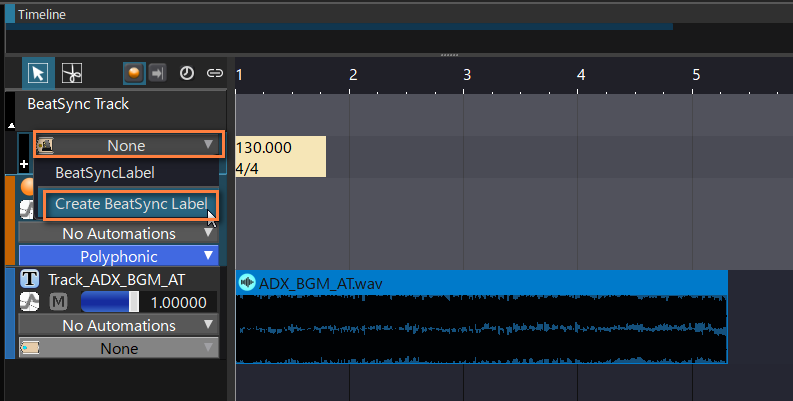
Task: Mute the Track_ADX_BGM_AT track
Action: coord(58,302)
